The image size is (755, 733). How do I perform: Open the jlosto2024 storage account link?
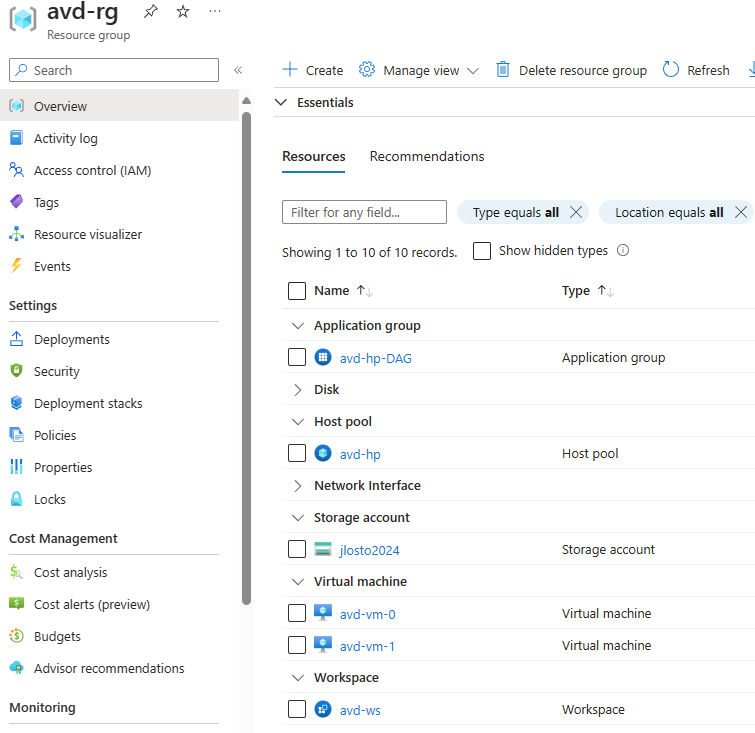coord(369,550)
